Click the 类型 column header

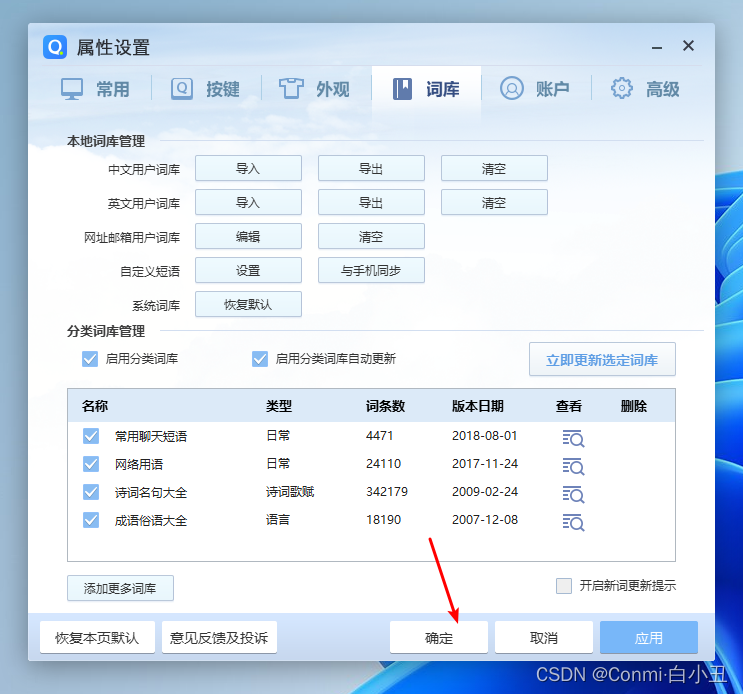(279, 406)
